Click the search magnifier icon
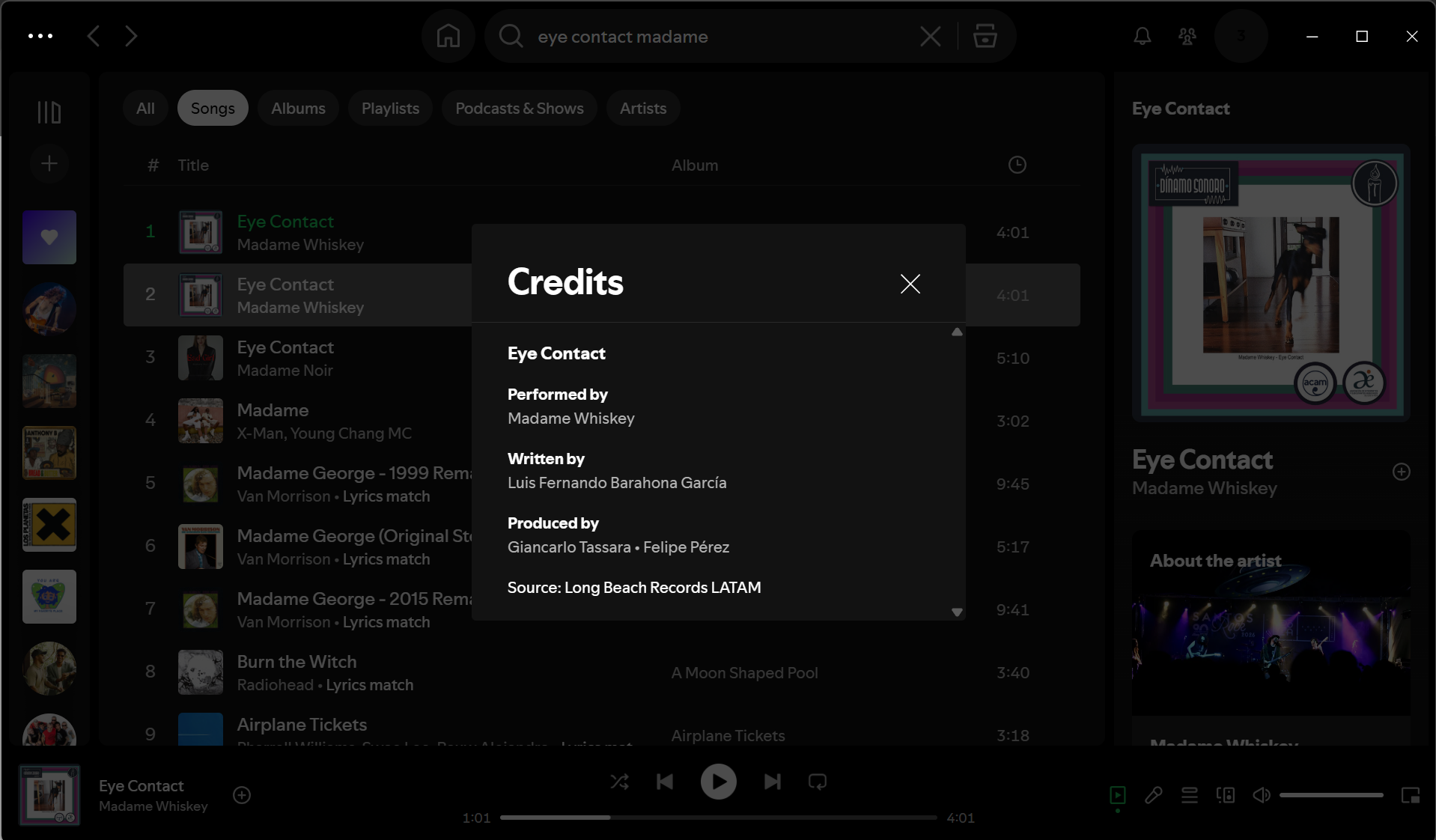1436x840 pixels. (x=511, y=36)
